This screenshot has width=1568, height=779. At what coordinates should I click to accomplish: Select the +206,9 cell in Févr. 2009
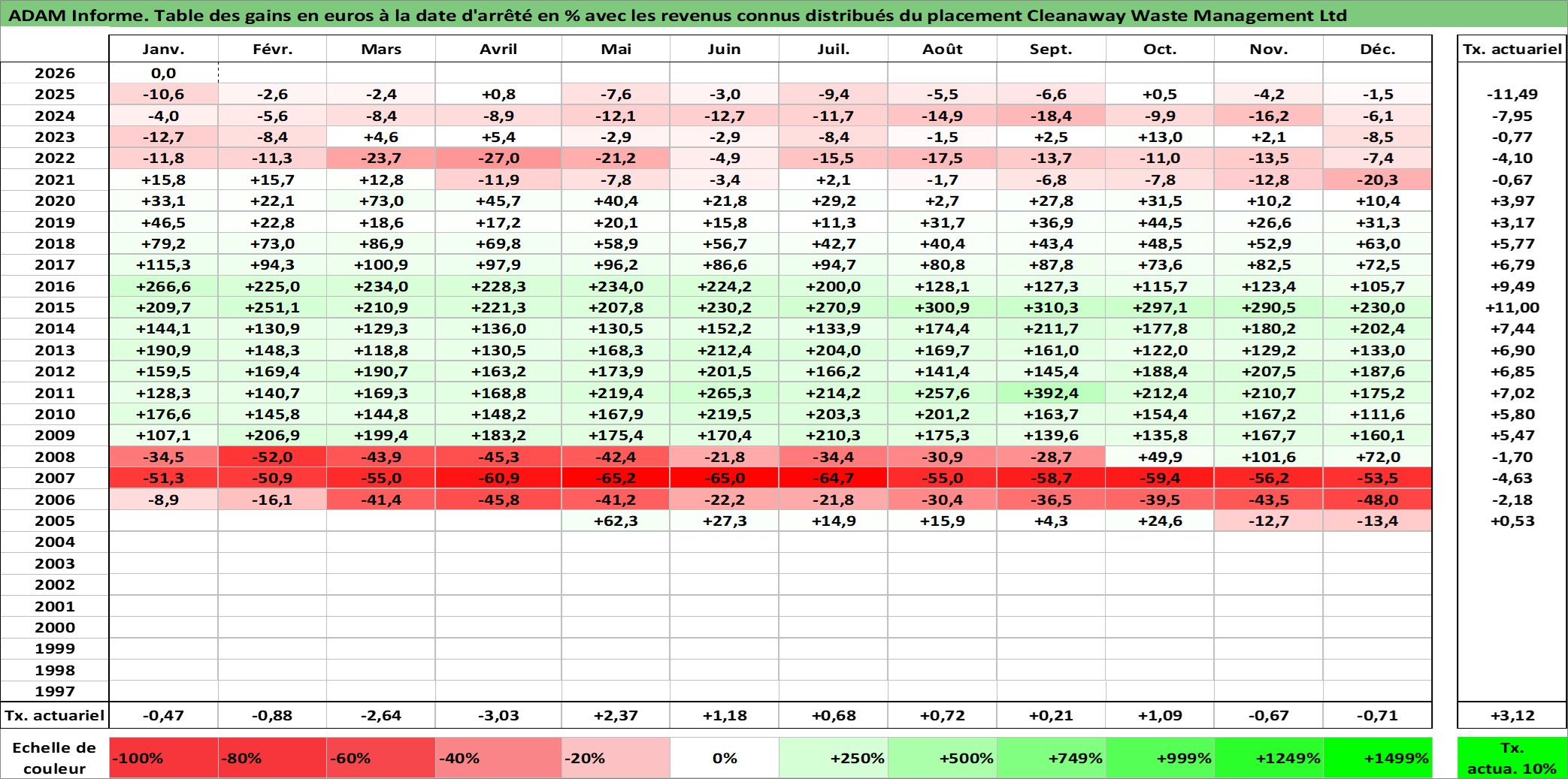(272, 435)
